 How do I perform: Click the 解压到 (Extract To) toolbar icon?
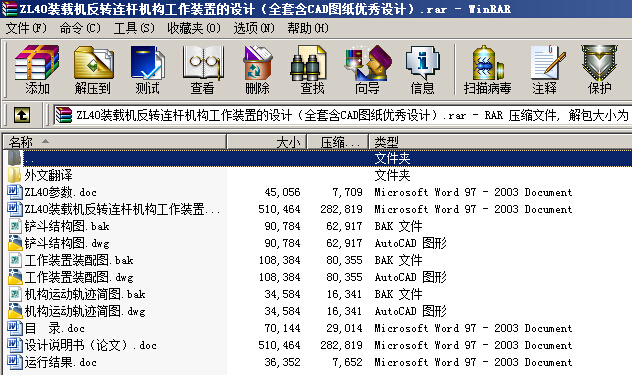tap(94, 62)
